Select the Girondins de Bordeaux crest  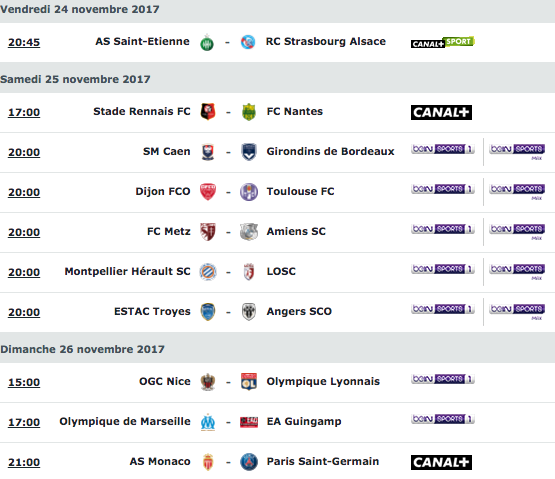point(249,152)
